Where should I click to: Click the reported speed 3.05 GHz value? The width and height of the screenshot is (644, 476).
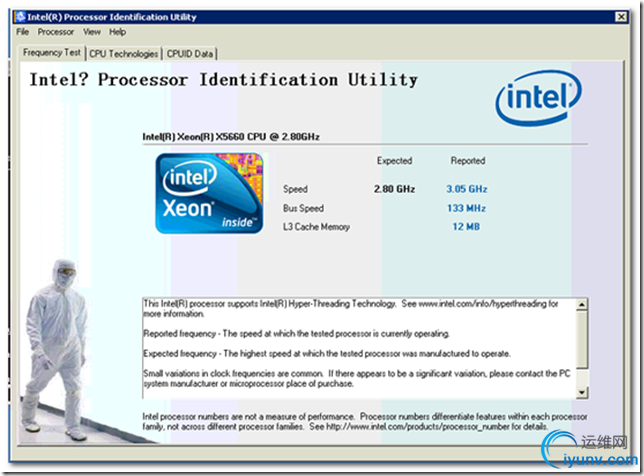click(x=467, y=189)
